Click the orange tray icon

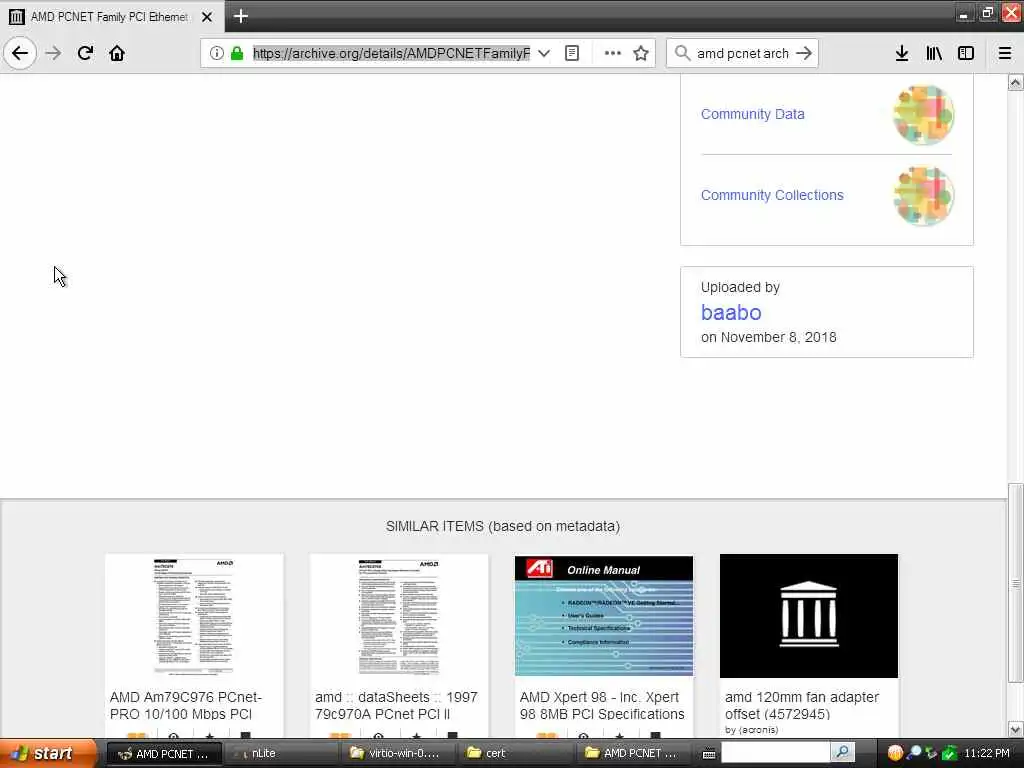click(x=895, y=753)
